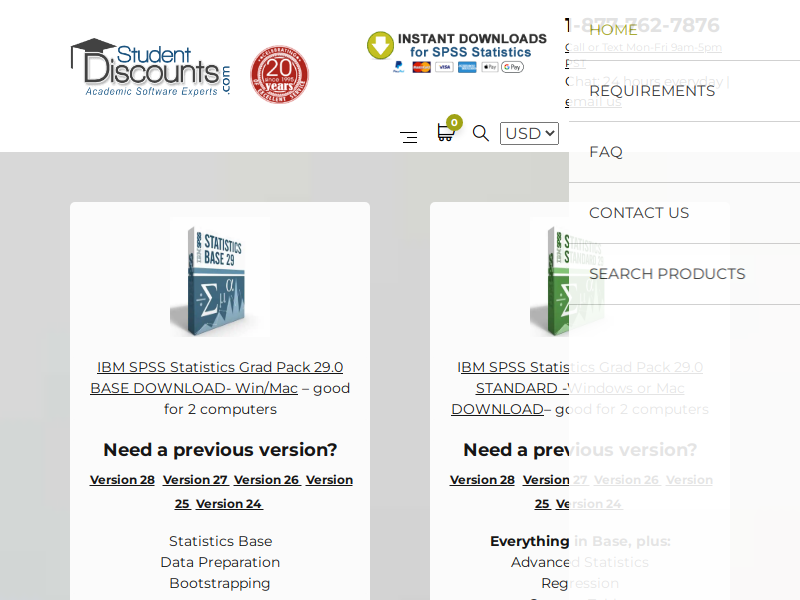Click the Base card's "Need a previous version?" heading
800x600 pixels.
[x=220, y=450]
